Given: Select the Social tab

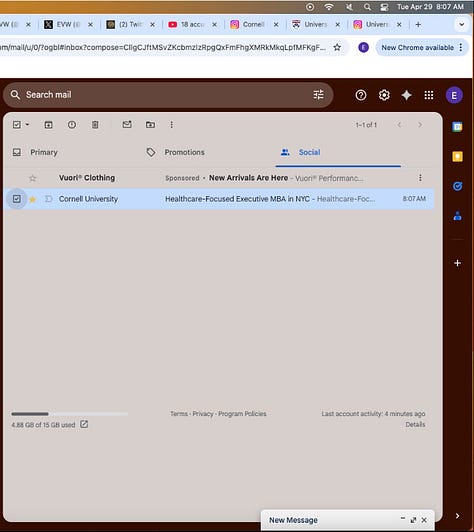Looking at the screenshot, I should (338, 152).
